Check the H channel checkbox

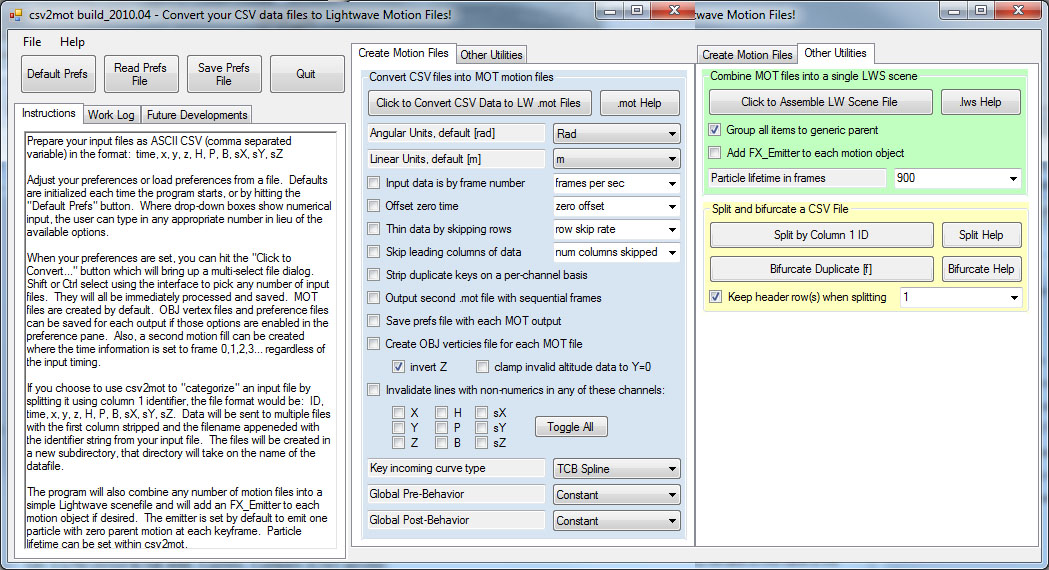tap(442, 413)
